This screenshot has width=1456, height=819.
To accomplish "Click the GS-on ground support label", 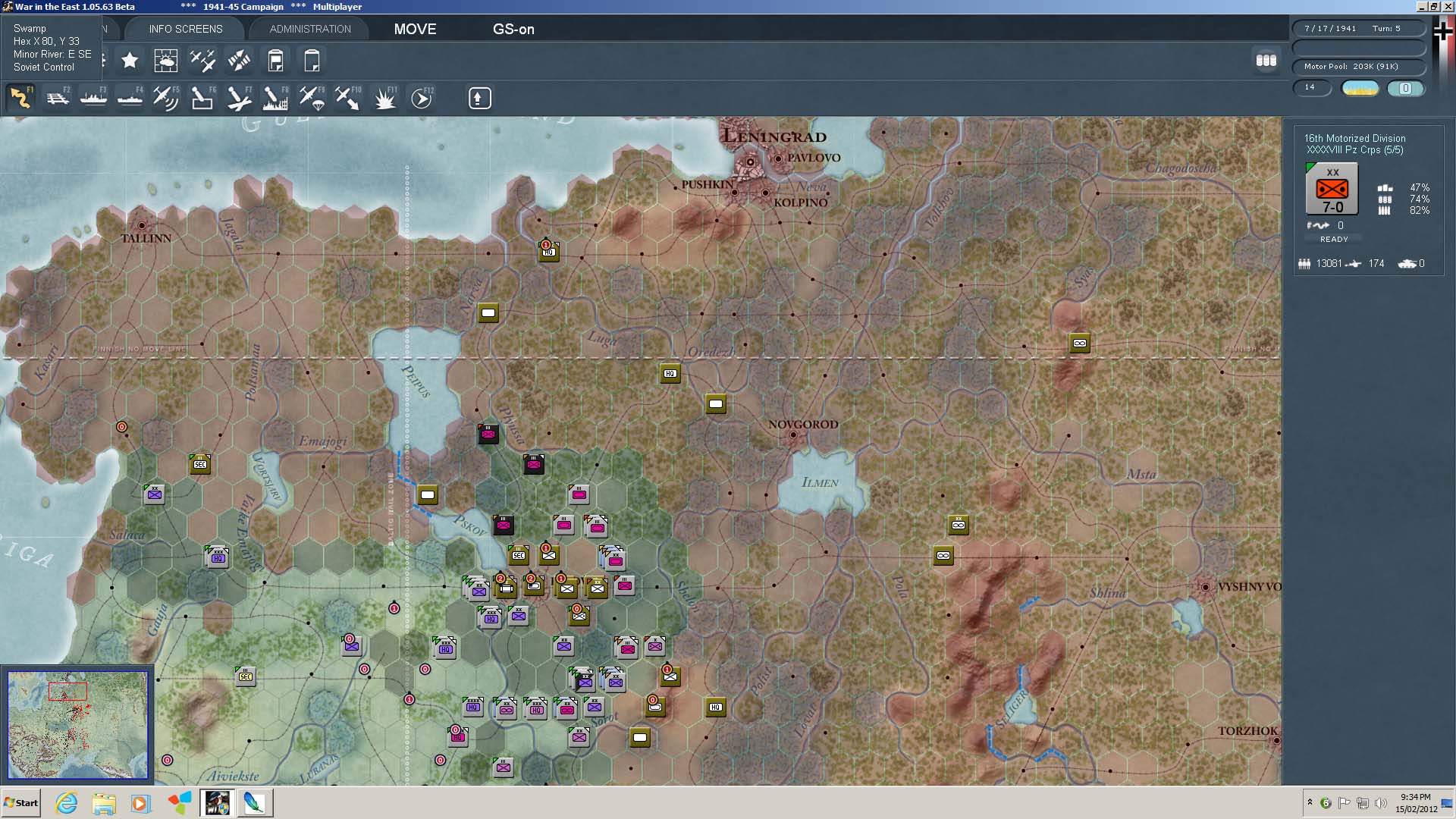I will (x=513, y=29).
